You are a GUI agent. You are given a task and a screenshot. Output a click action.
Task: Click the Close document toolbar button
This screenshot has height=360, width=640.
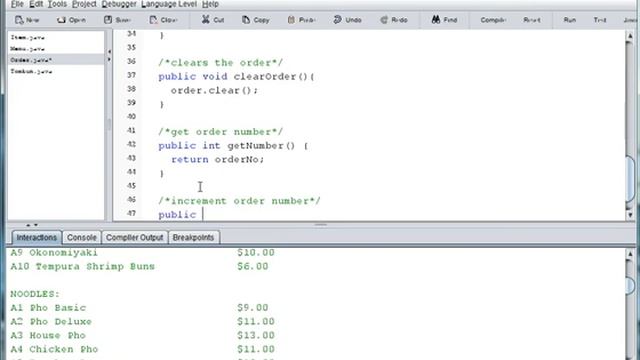tap(163, 20)
